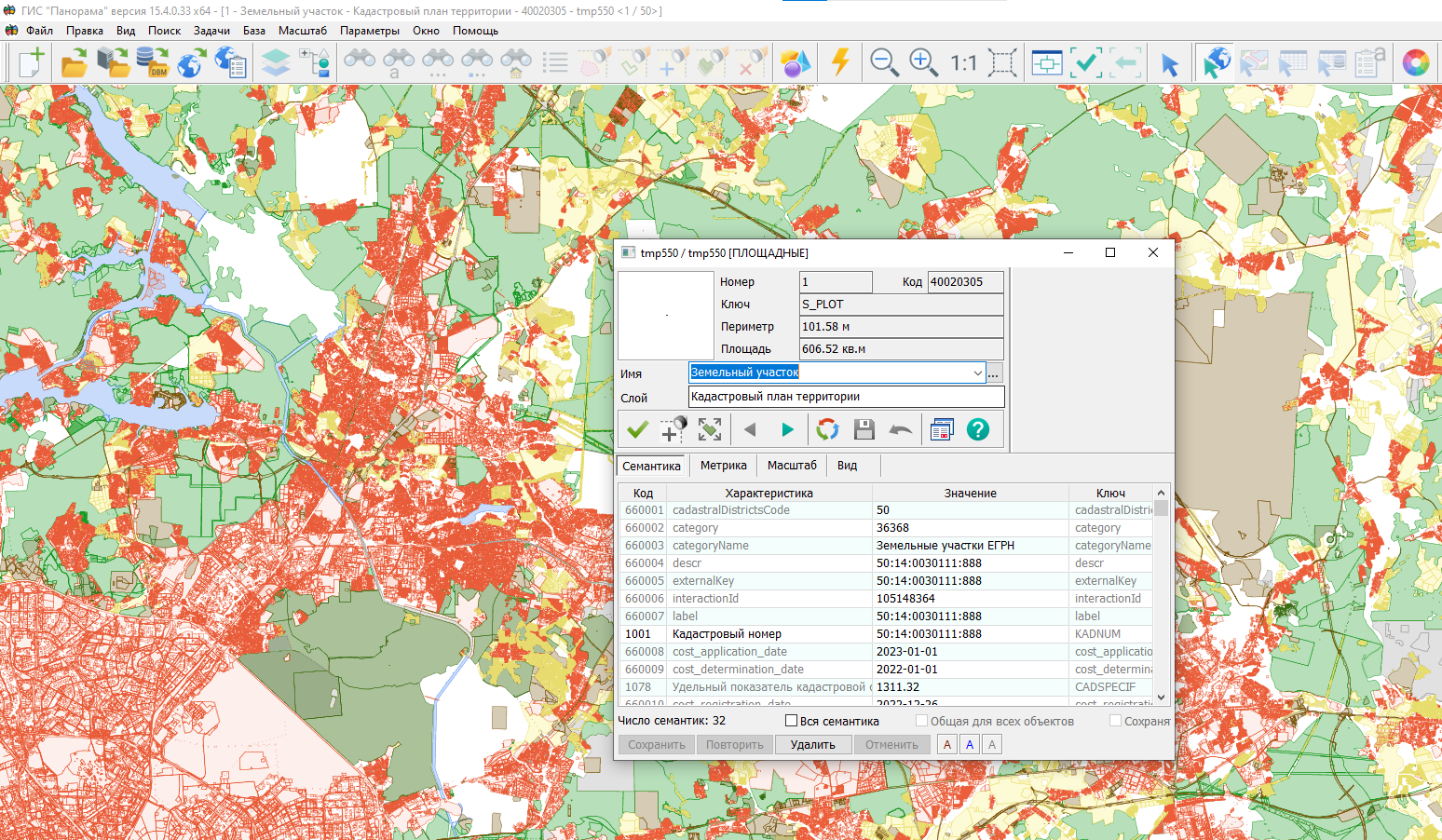Zoom in with plus magnifier
Image resolution: width=1442 pixels, height=840 pixels.
tap(923, 63)
